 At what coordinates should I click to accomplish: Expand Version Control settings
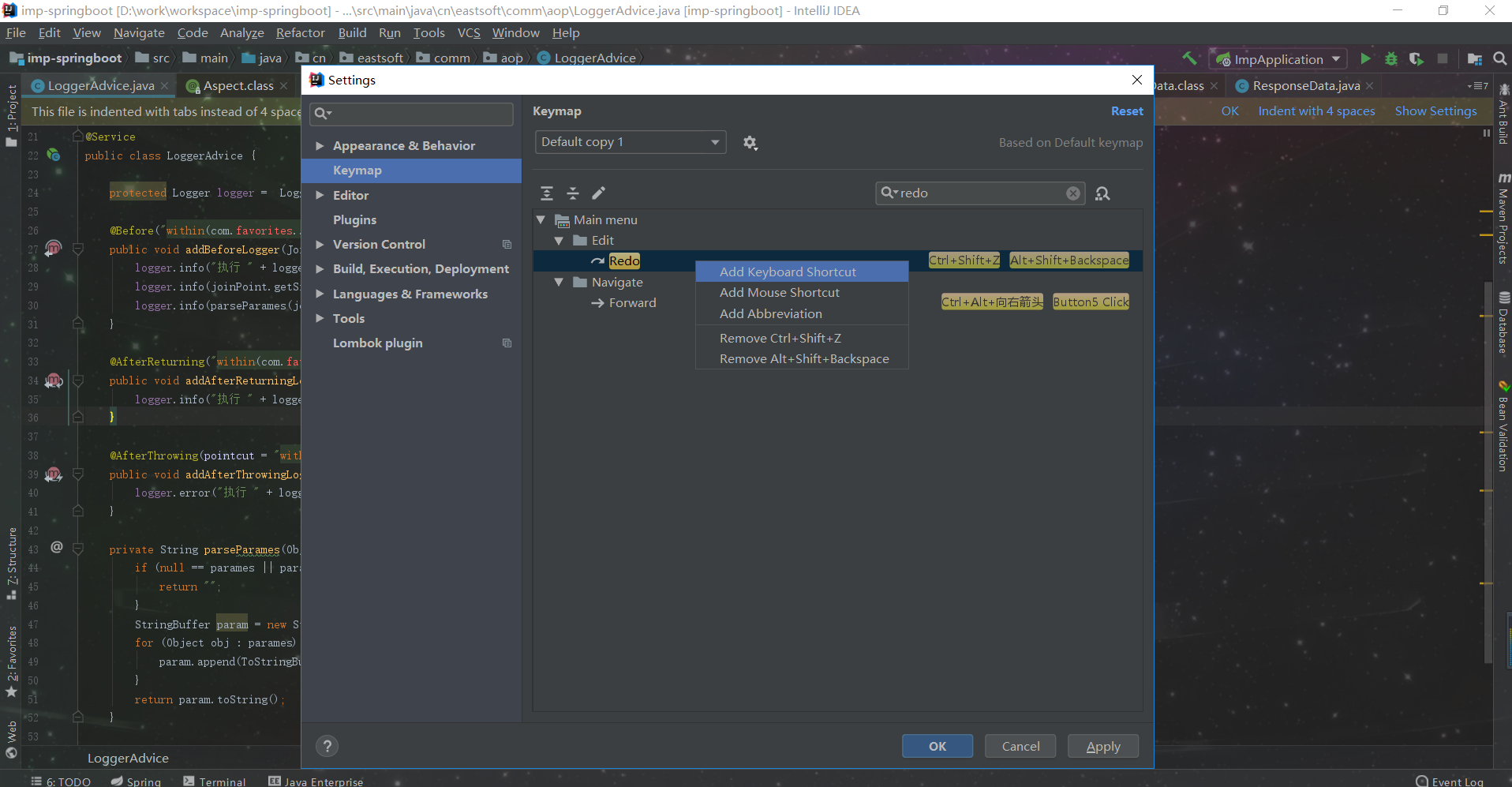pyautogui.click(x=320, y=245)
